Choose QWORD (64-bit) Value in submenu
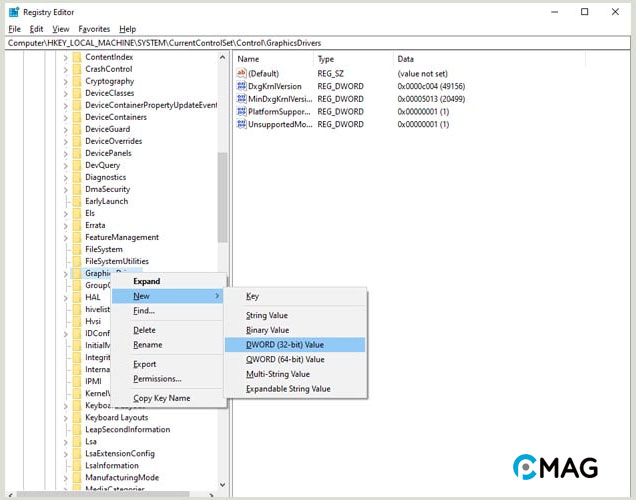The image size is (636, 500). click(x=295, y=359)
